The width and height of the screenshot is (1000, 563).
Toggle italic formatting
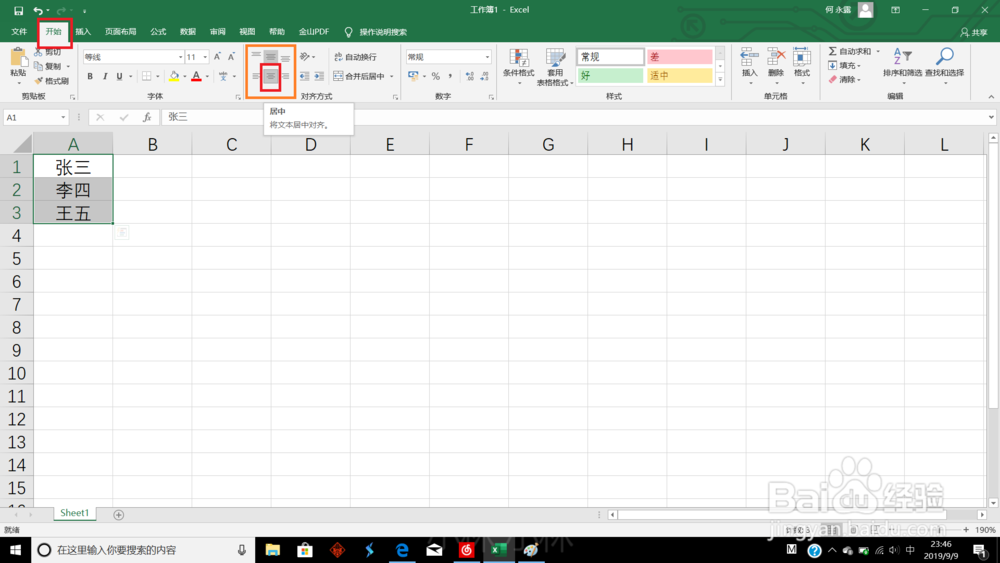[105, 77]
